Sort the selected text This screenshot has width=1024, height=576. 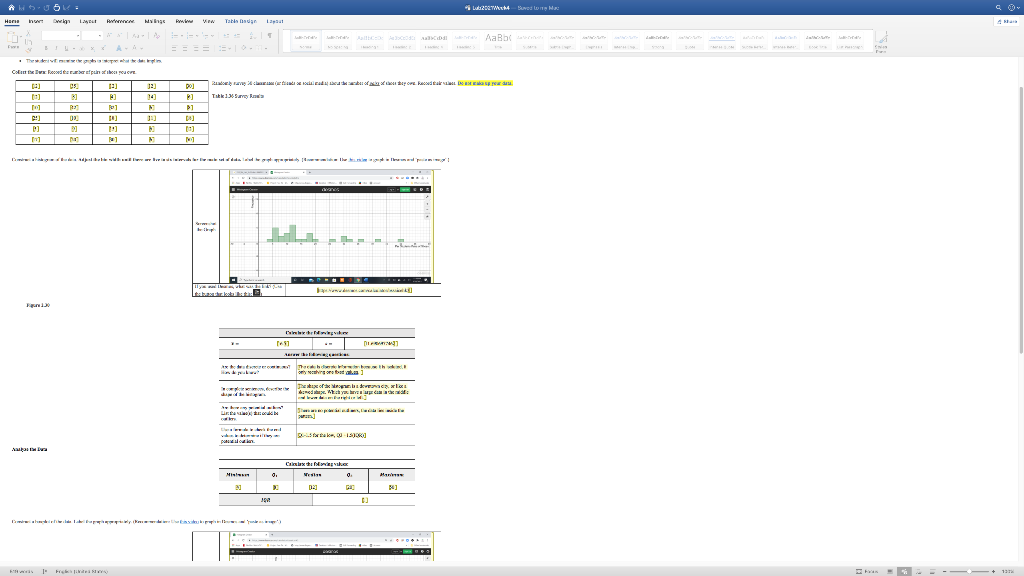coord(252,35)
